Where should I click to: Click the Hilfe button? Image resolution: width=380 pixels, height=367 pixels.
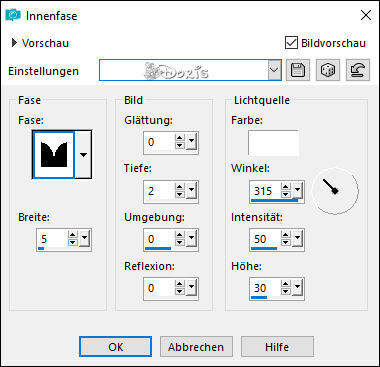pos(277,347)
